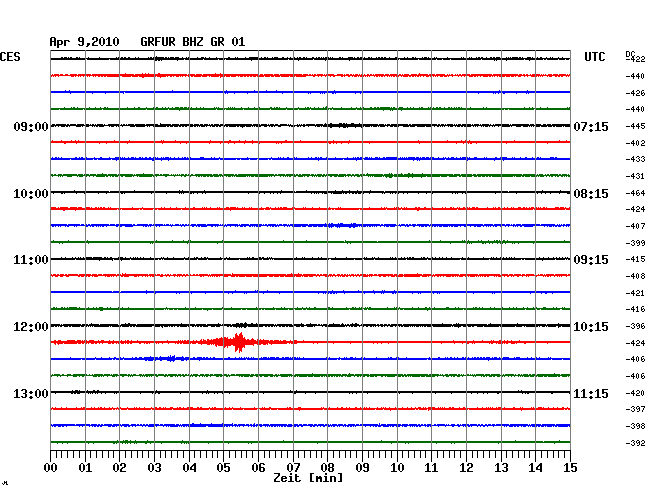Viewport: 650px width, 494px height.
Task: Click the "DC" offset column header
Action: click(x=630, y=54)
